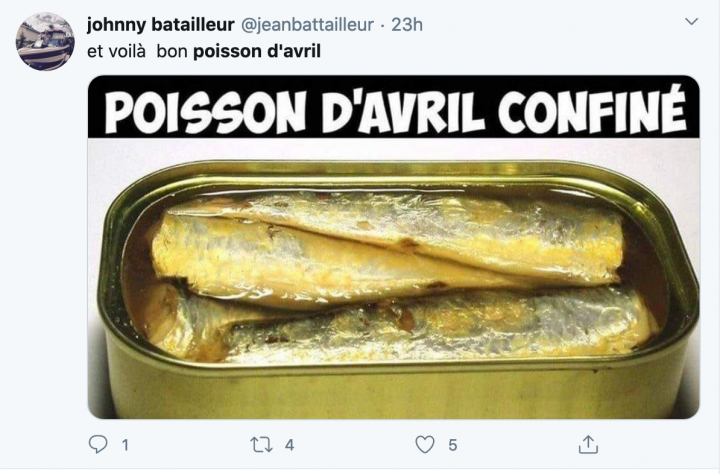Viewport: 720px width, 474px height.
Task: Click the reply speech bubble icon
Action: (x=98, y=444)
